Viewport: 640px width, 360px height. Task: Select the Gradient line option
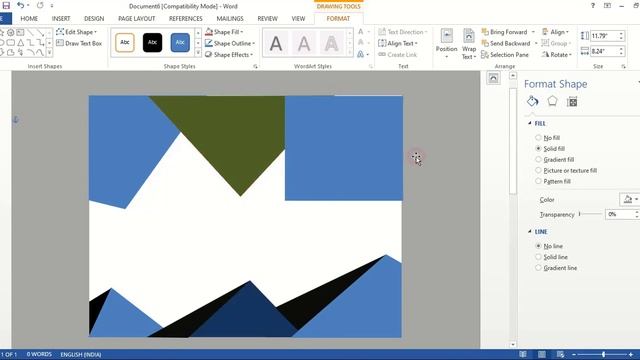point(556,268)
